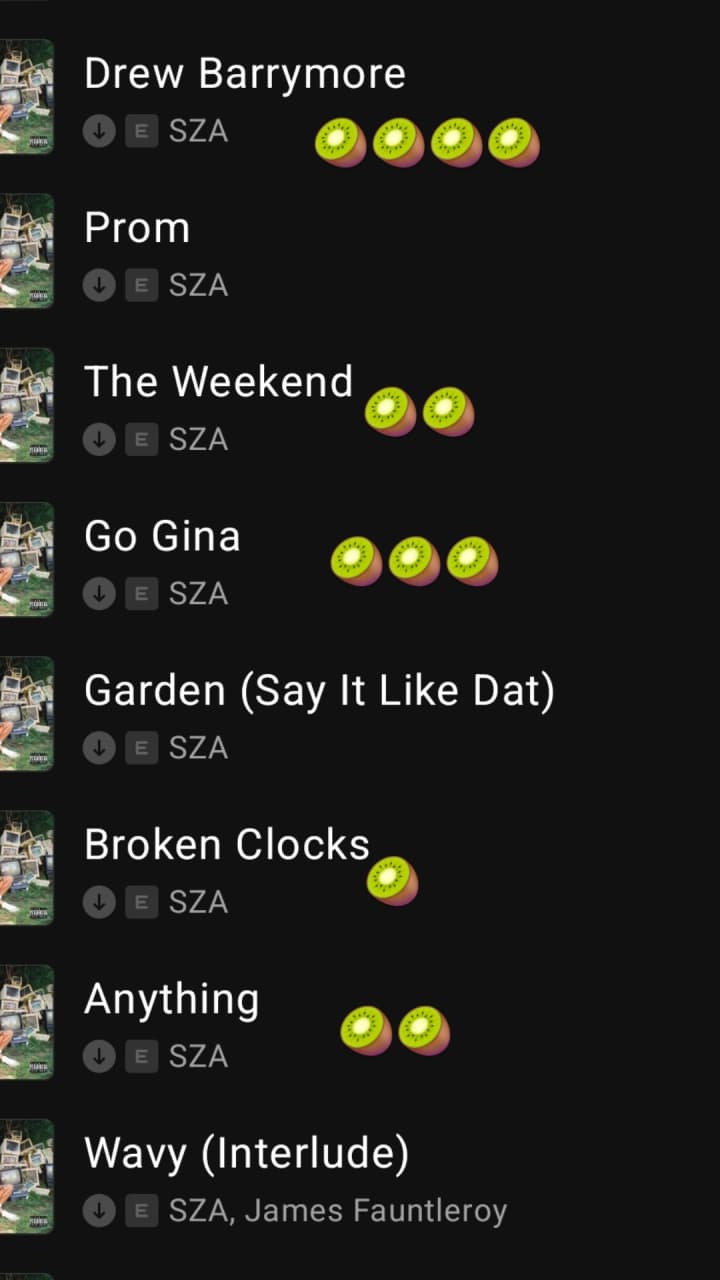Click the single kiwi beside Broken Clocks
Viewport: 720px width, 1280px height.
(x=392, y=881)
